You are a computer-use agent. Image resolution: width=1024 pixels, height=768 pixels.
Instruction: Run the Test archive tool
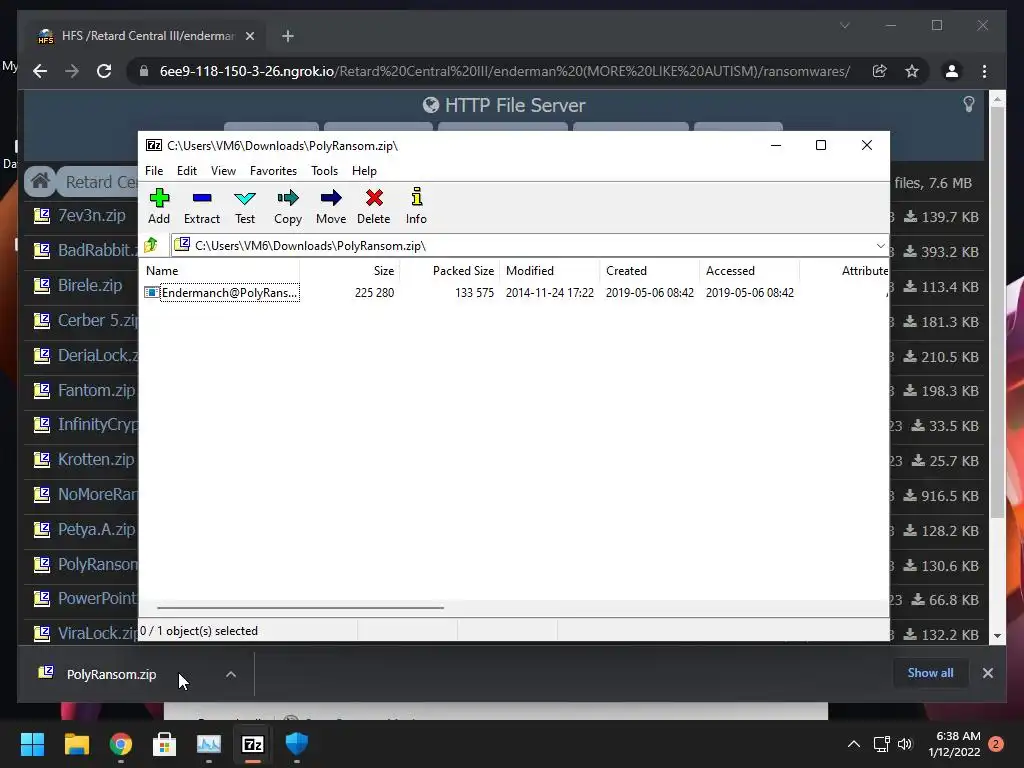[x=245, y=206]
